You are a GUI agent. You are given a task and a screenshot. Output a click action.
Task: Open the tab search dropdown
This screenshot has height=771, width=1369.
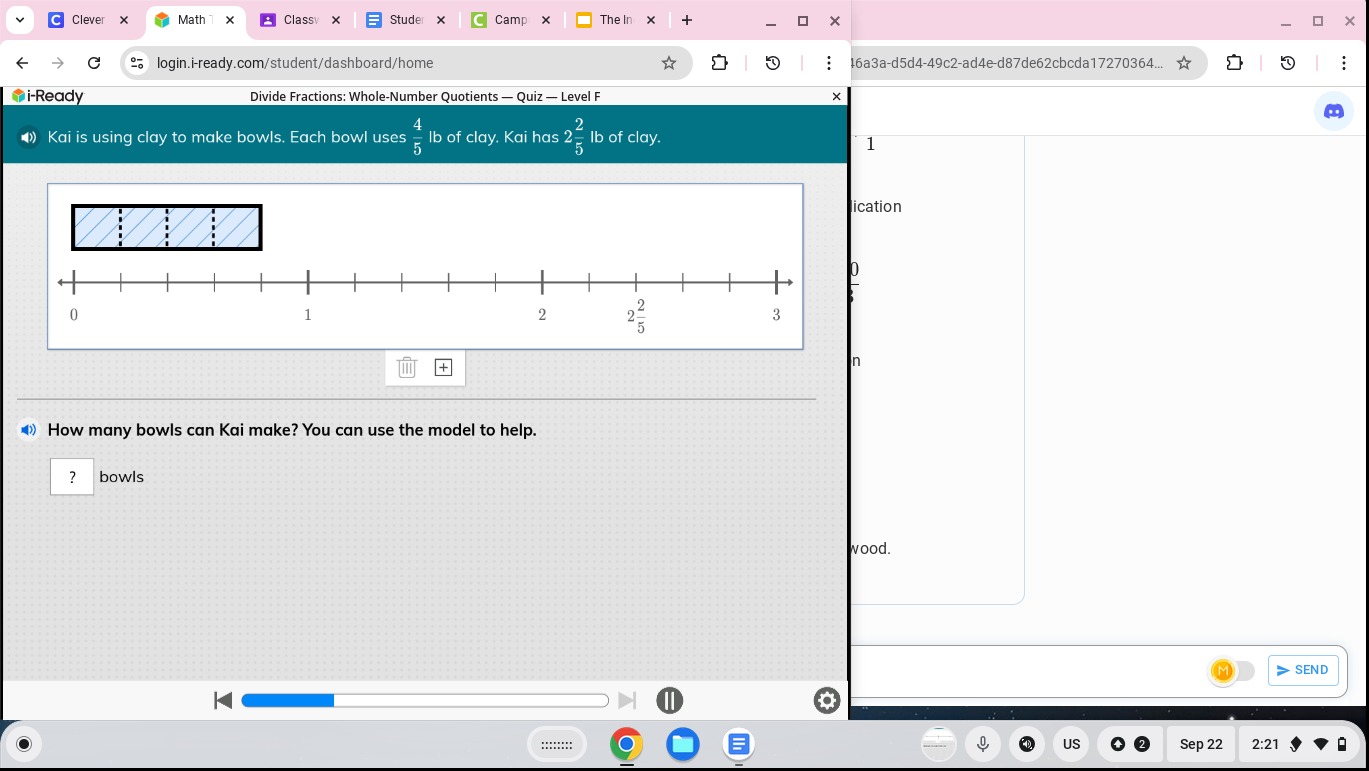19,20
